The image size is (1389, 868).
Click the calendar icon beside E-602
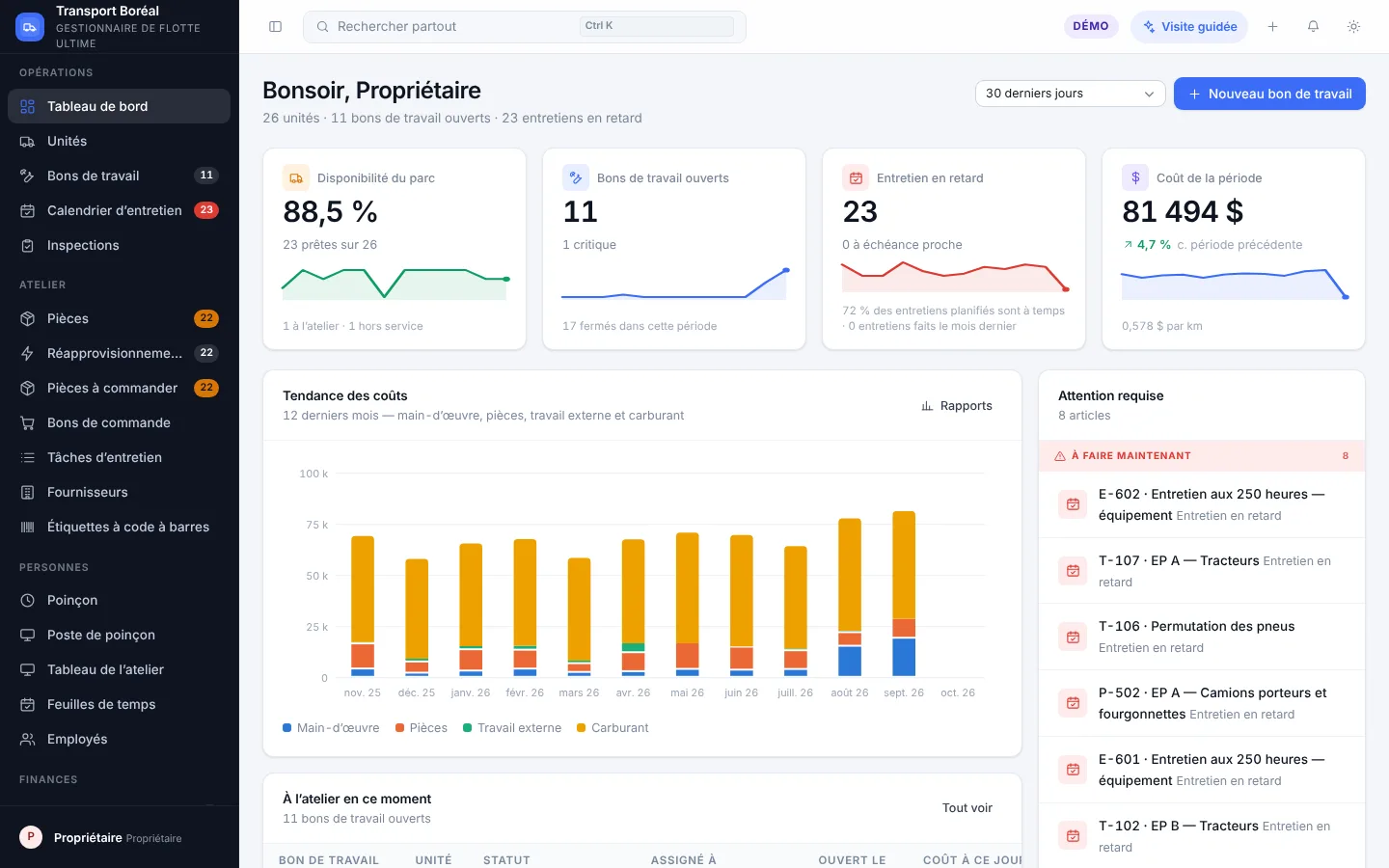point(1073,504)
